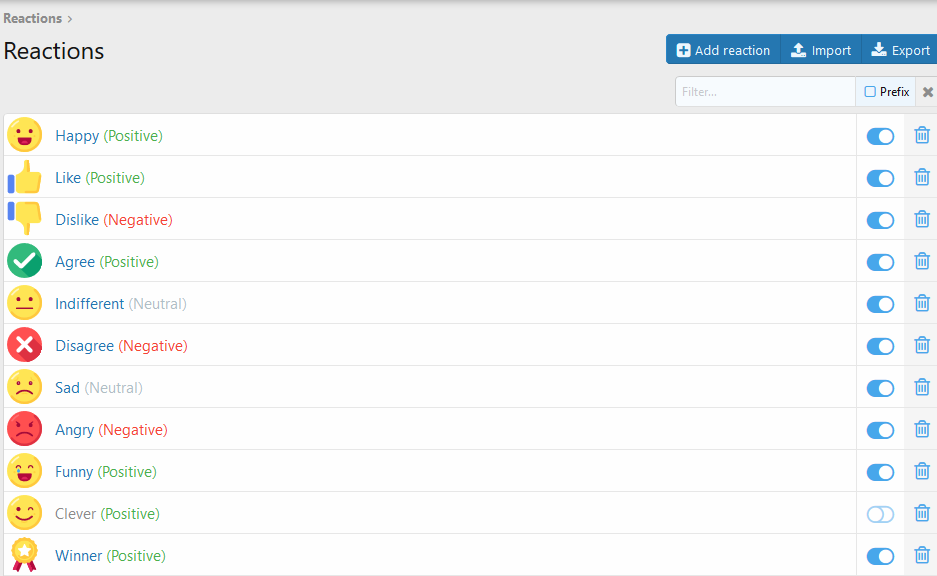Open the Happy reaction link

tap(77, 136)
